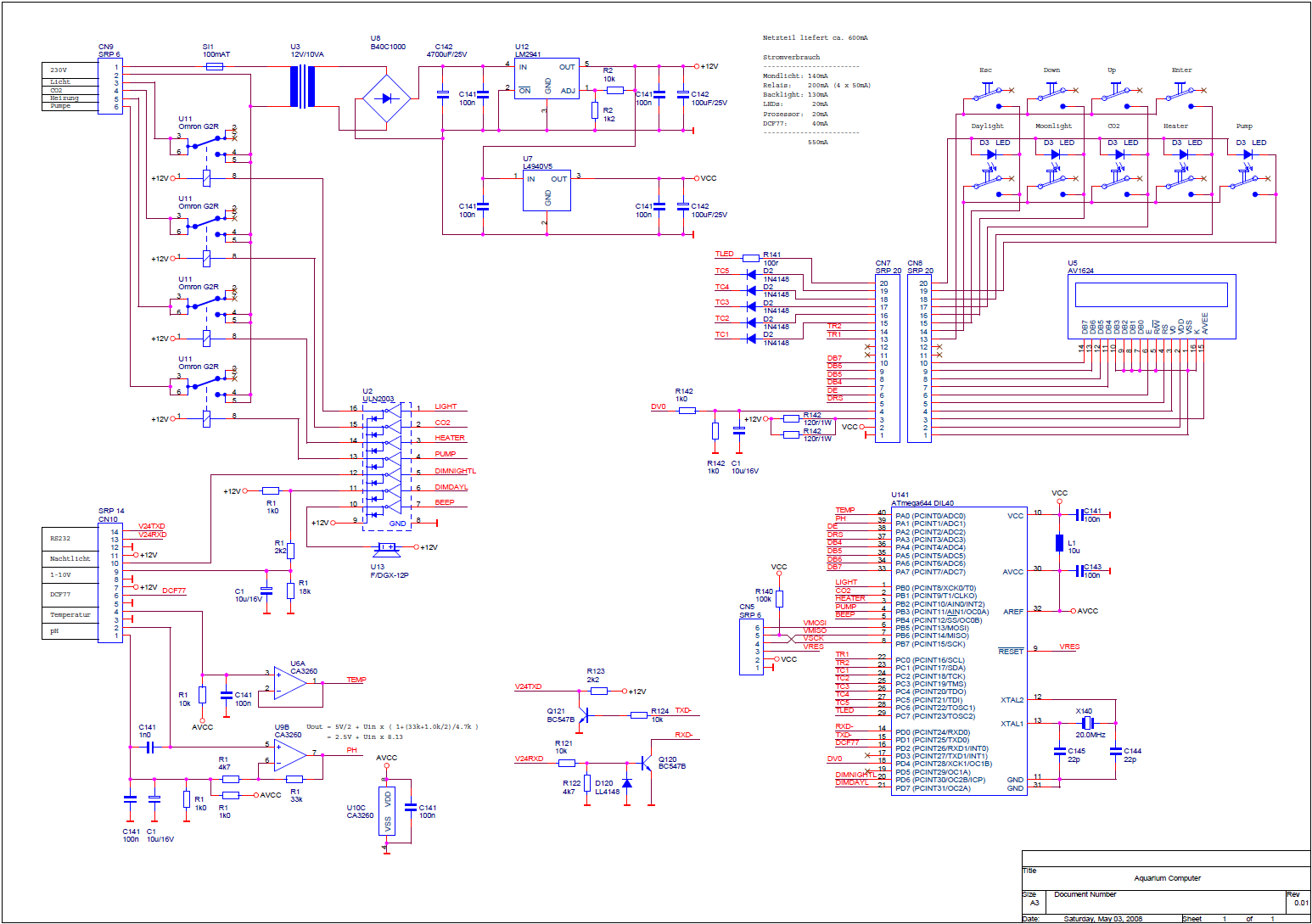Click the 'VRES' label at the RESET pin

tap(1069, 647)
